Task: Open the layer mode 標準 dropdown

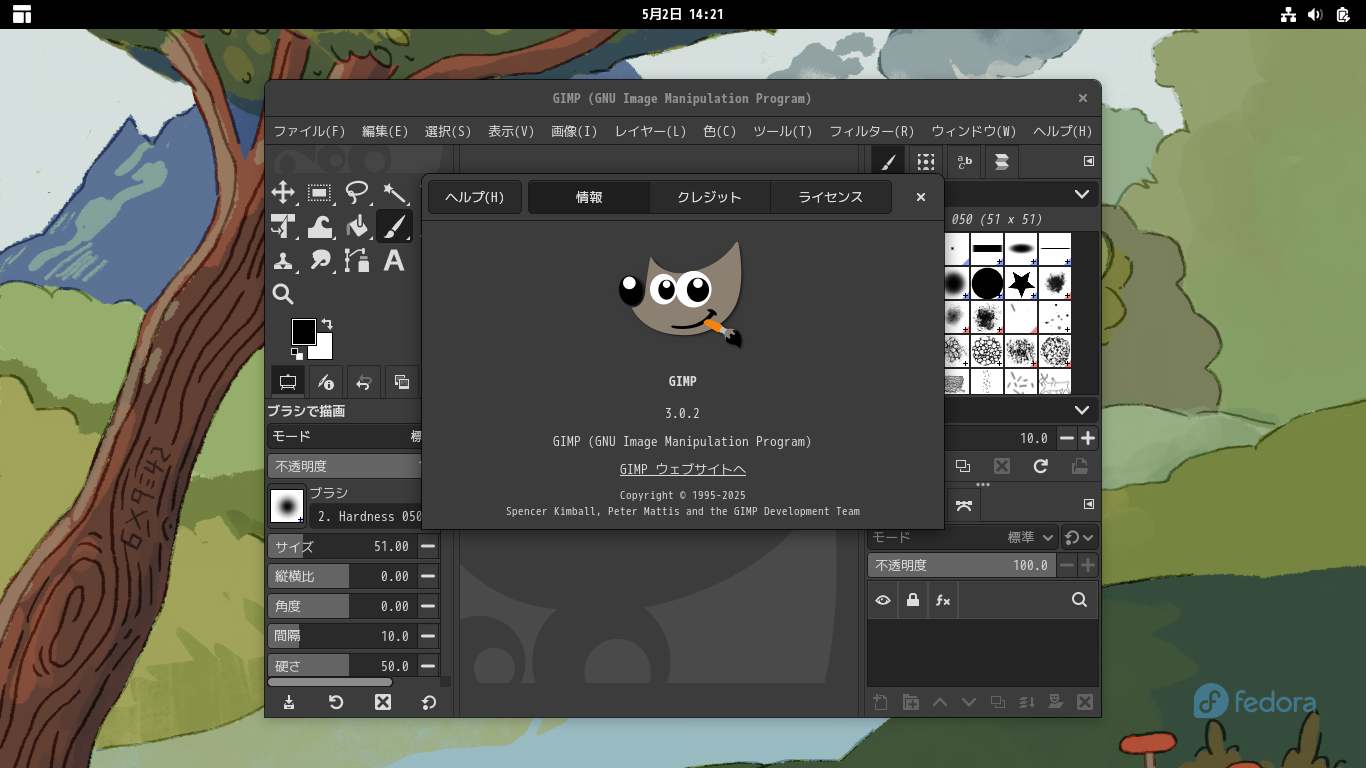Action: click(x=1031, y=538)
